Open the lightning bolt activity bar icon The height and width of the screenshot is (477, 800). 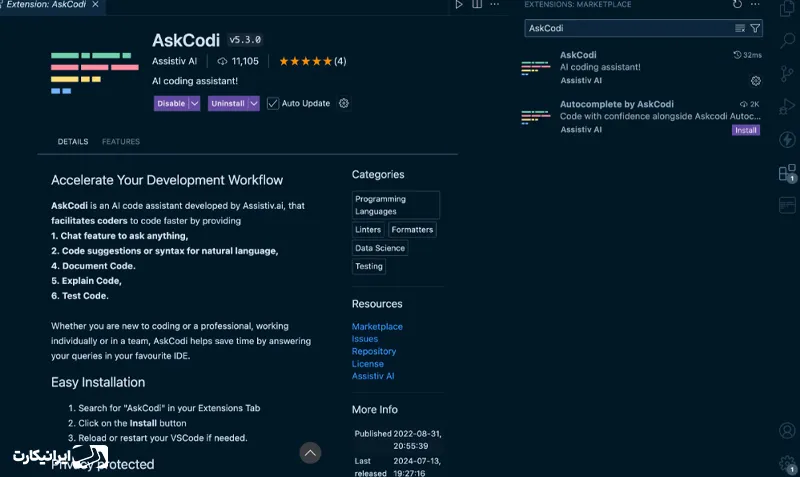coord(787,140)
